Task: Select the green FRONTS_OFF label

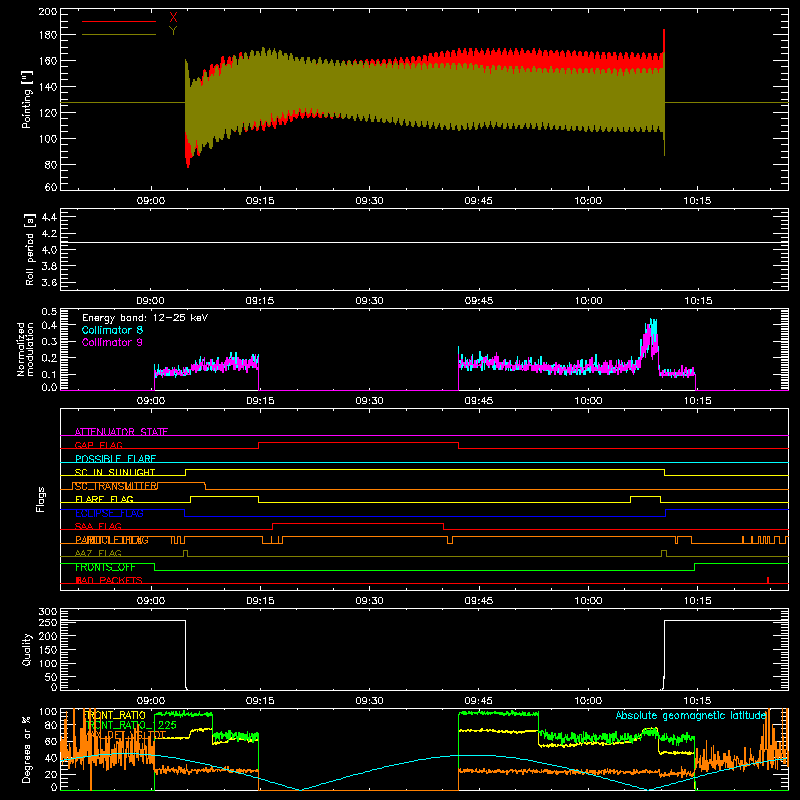Action: (105, 567)
